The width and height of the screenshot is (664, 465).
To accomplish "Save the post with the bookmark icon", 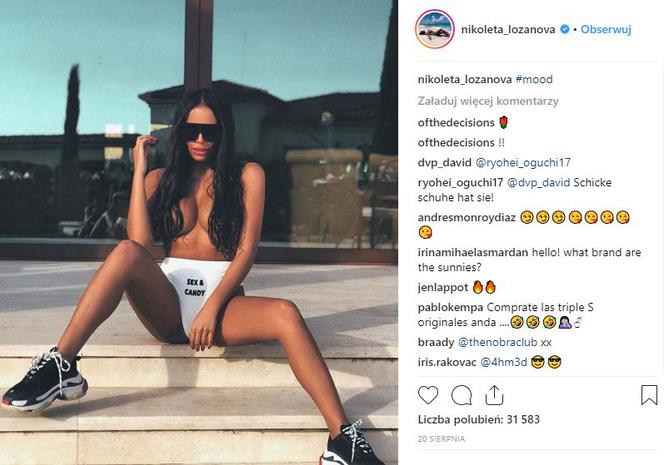I will click(649, 395).
